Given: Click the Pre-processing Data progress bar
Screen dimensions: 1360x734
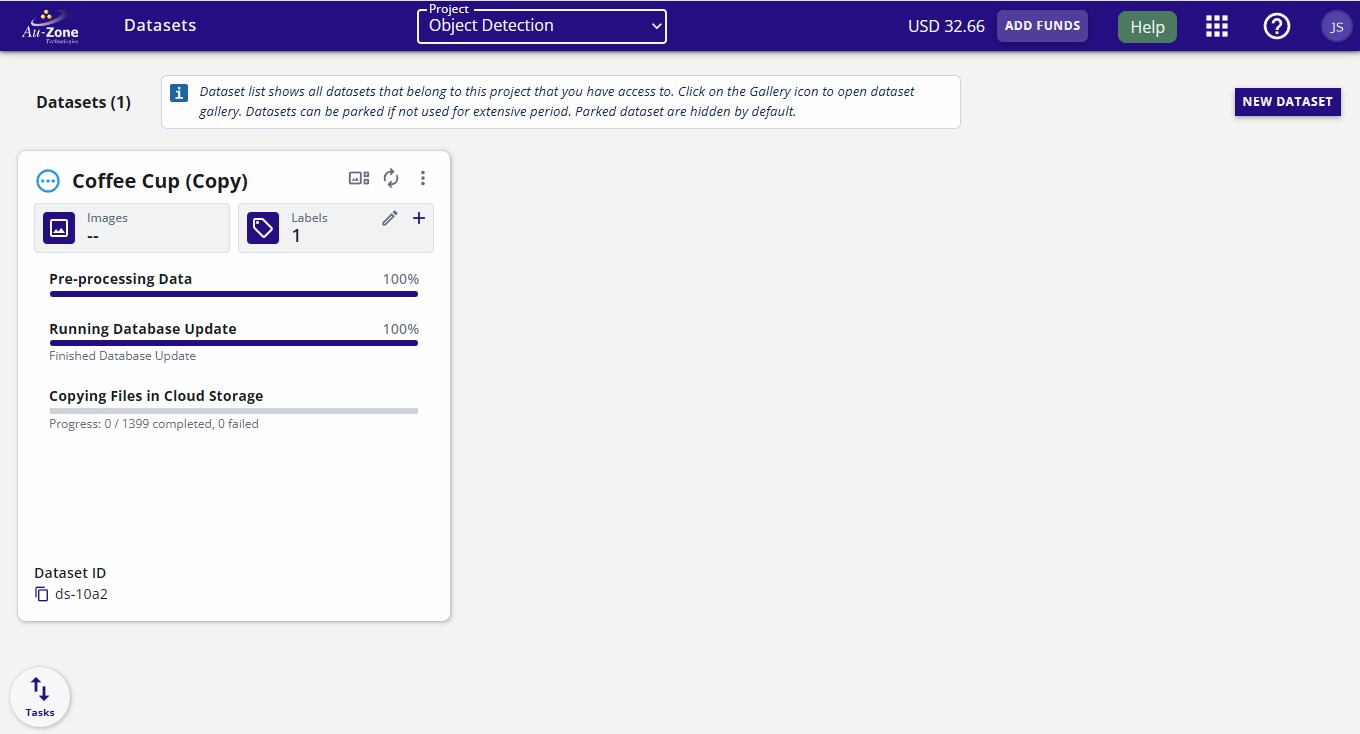Looking at the screenshot, I should tap(233, 294).
